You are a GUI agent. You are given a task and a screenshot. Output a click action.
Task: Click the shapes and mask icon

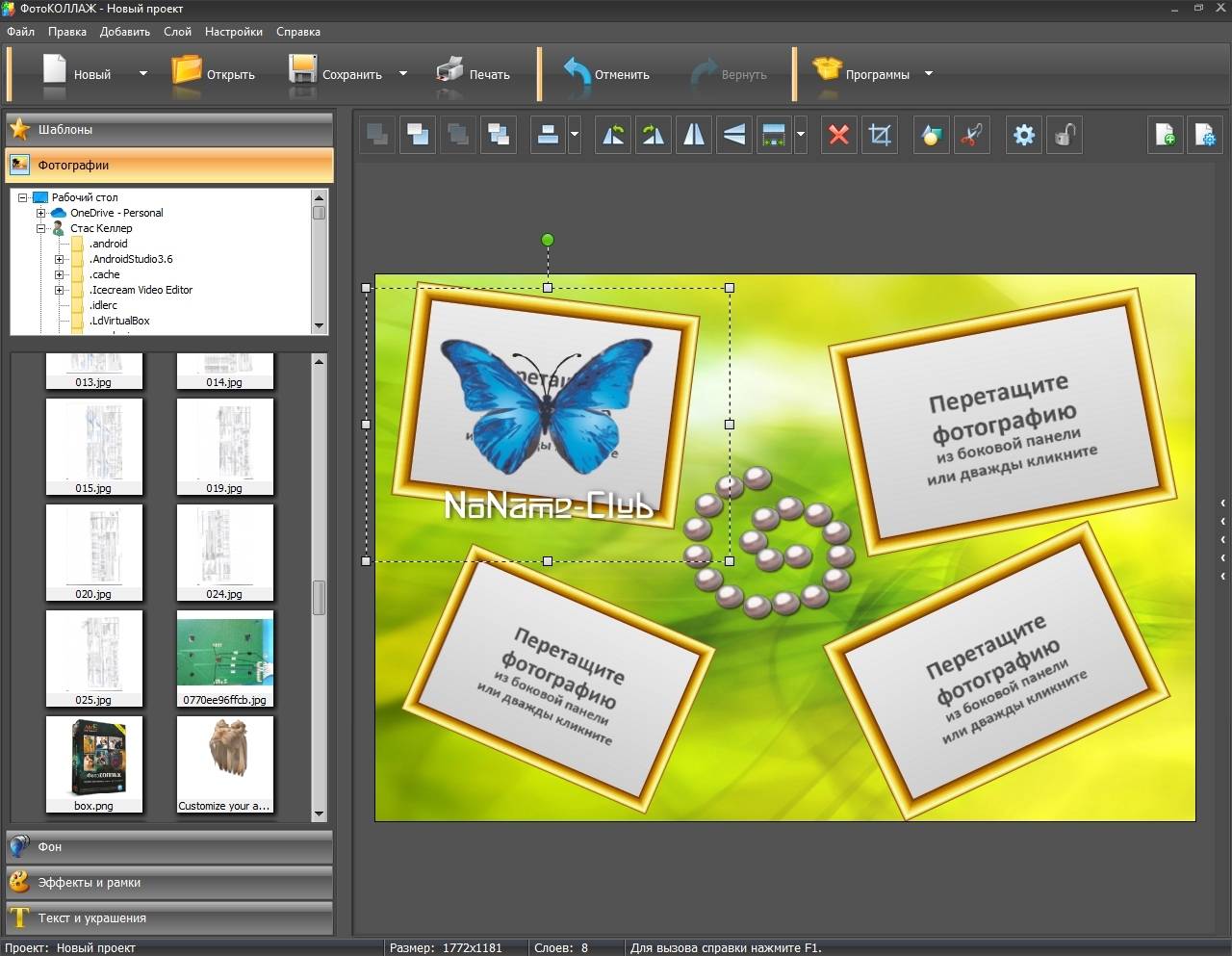(x=931, y=135)
